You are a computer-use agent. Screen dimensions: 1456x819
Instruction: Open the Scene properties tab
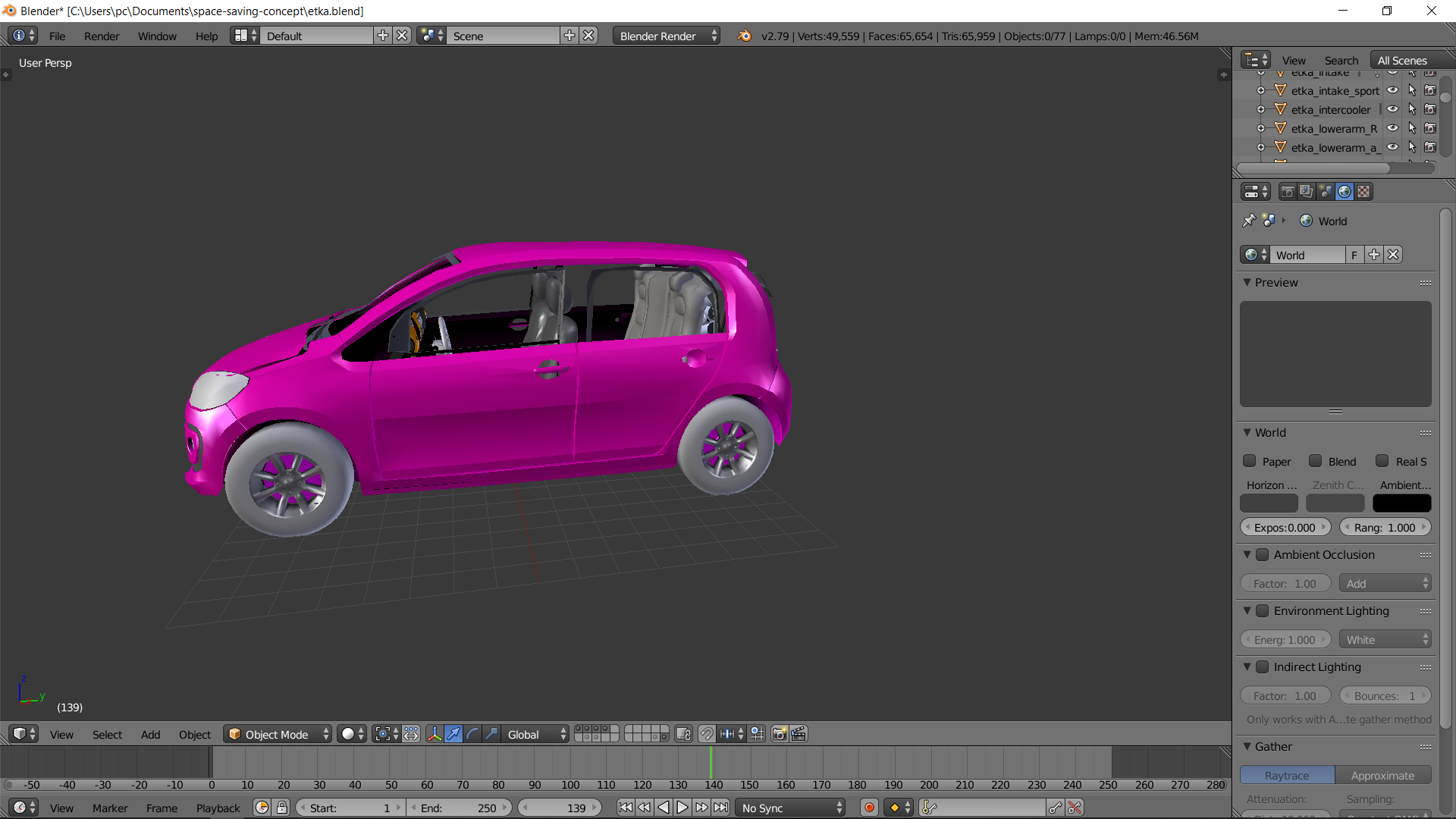[1326, 192]
